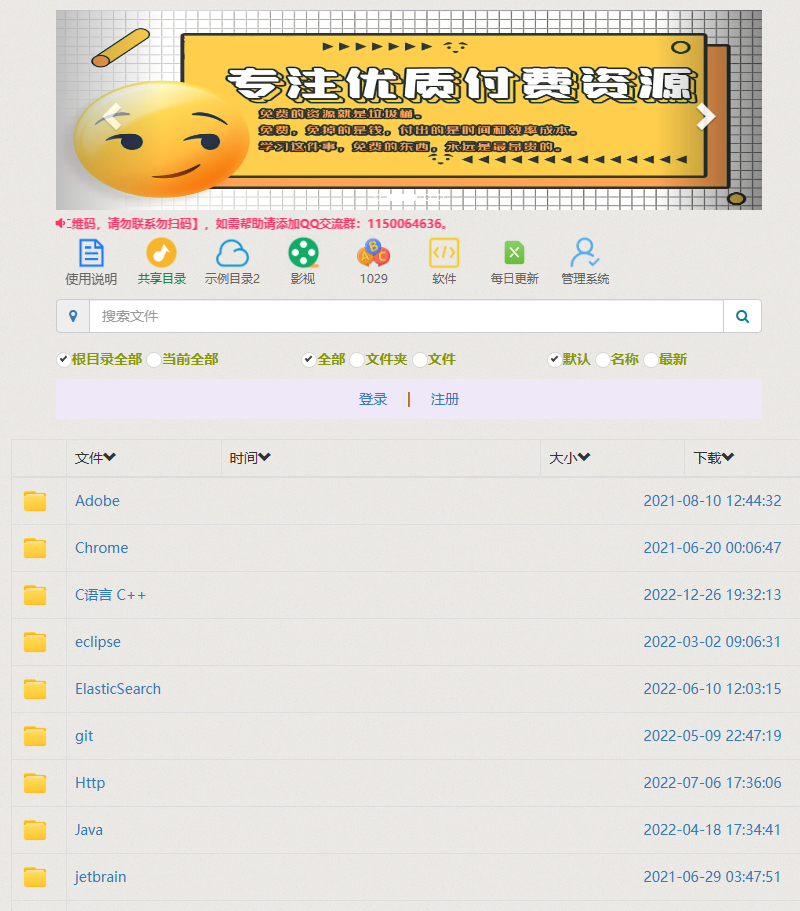This screenshot has width=800, height=911.
Task: Click the magnifier search button
Action: point(742,316)
